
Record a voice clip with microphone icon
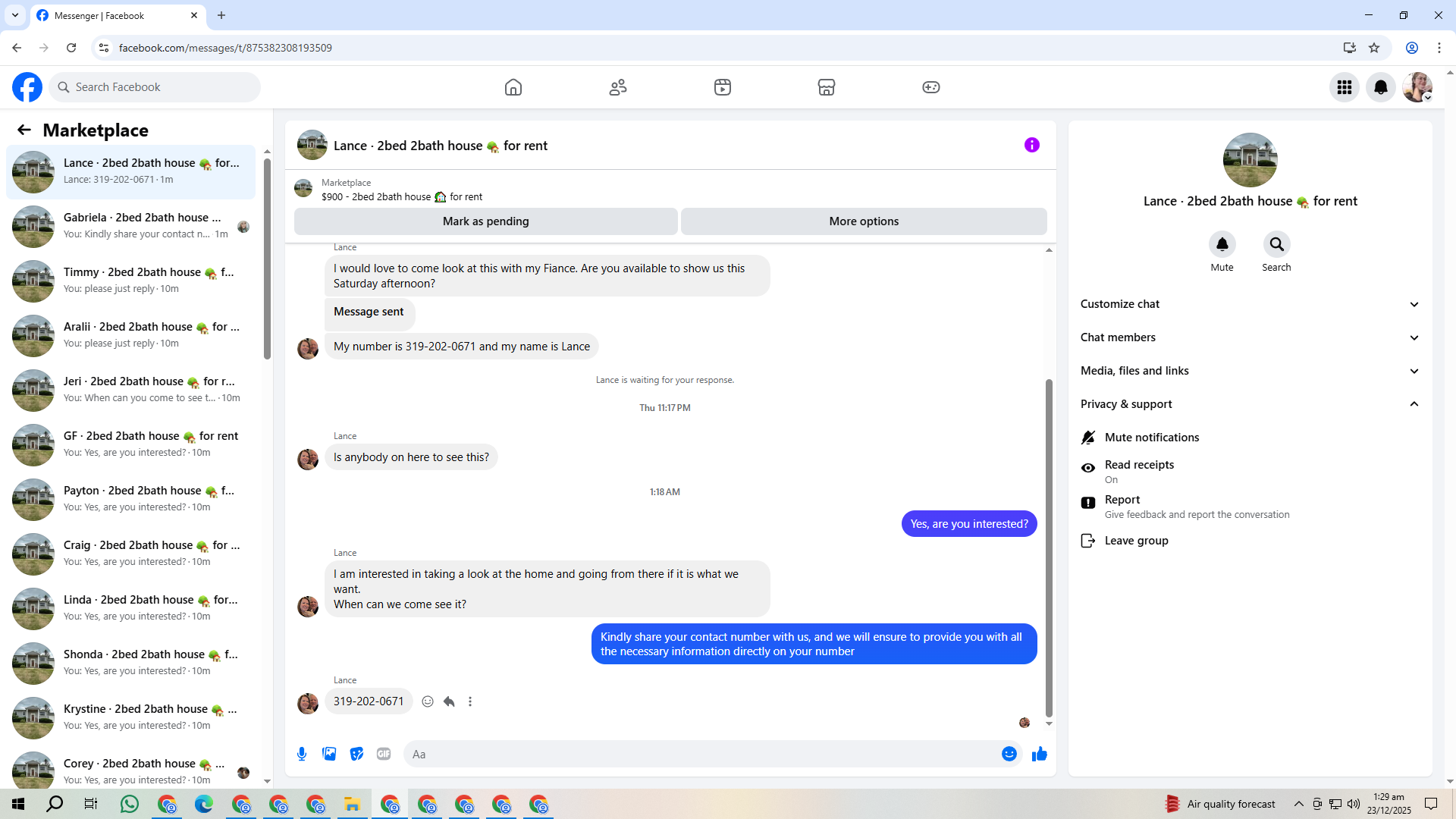[302, 754]
